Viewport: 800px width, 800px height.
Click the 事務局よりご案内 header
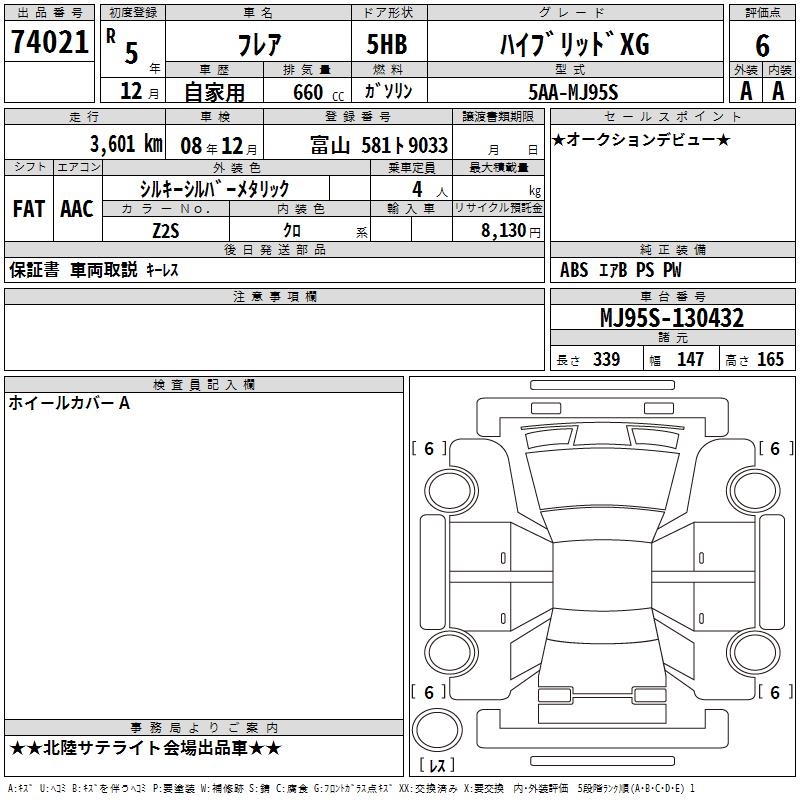(204, 728)
